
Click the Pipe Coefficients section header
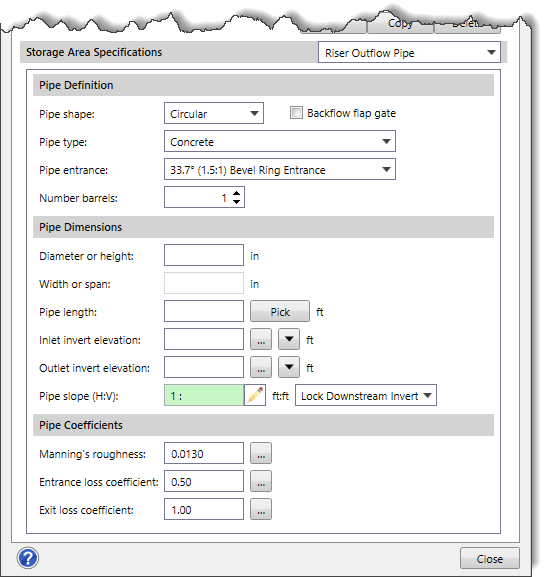tap(263, 425)
